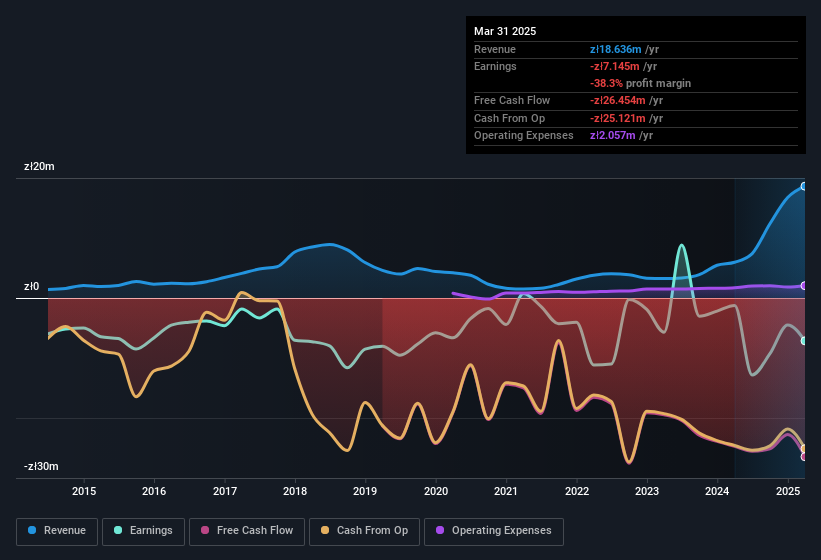Viewport: 821px width, 560px height.
Task: Hide the Free Cash Flow series
Action: [x=247, y=531]
